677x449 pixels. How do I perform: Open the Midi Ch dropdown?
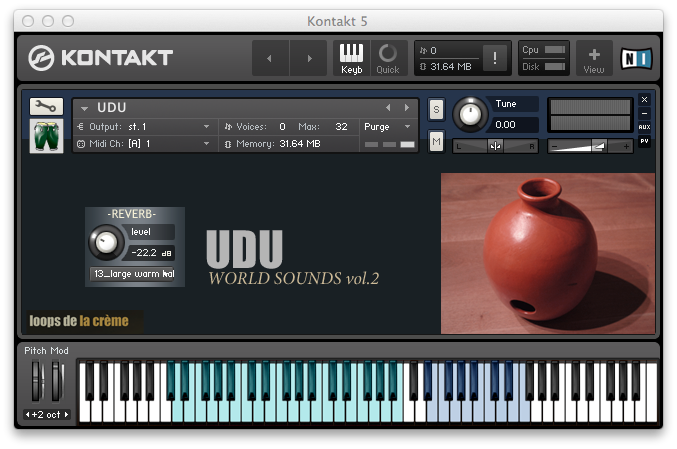146,144
